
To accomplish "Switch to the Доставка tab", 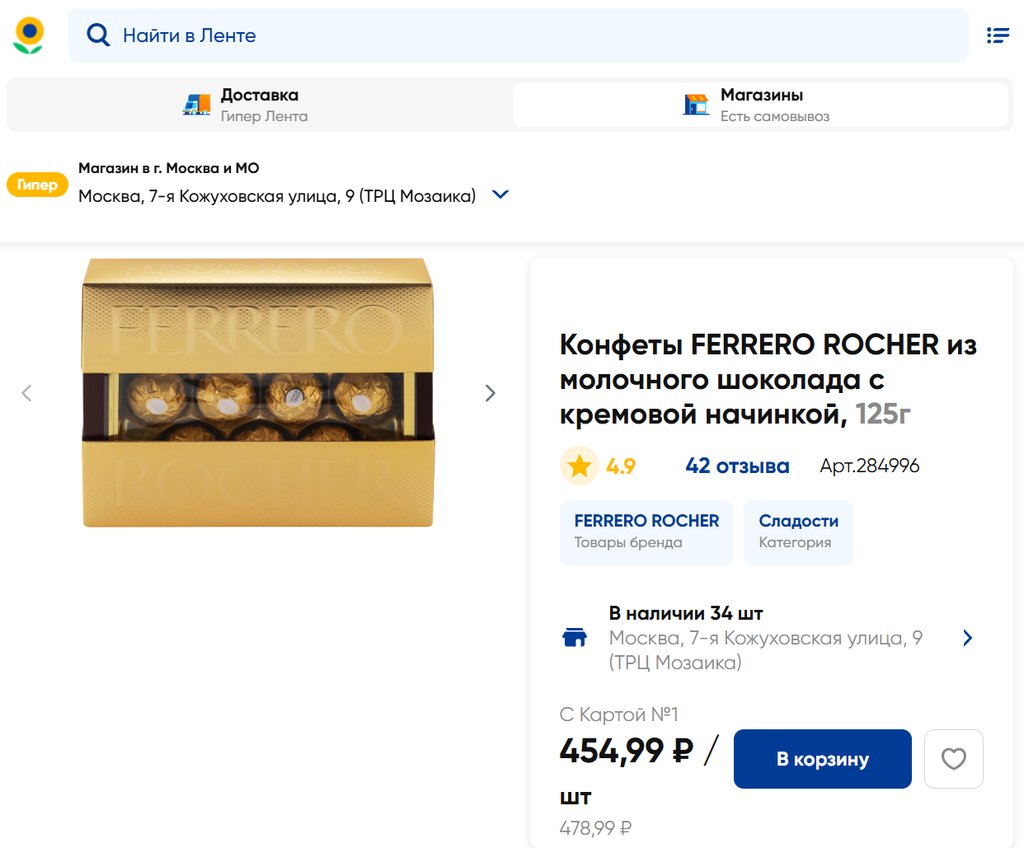I will point(260,104).
